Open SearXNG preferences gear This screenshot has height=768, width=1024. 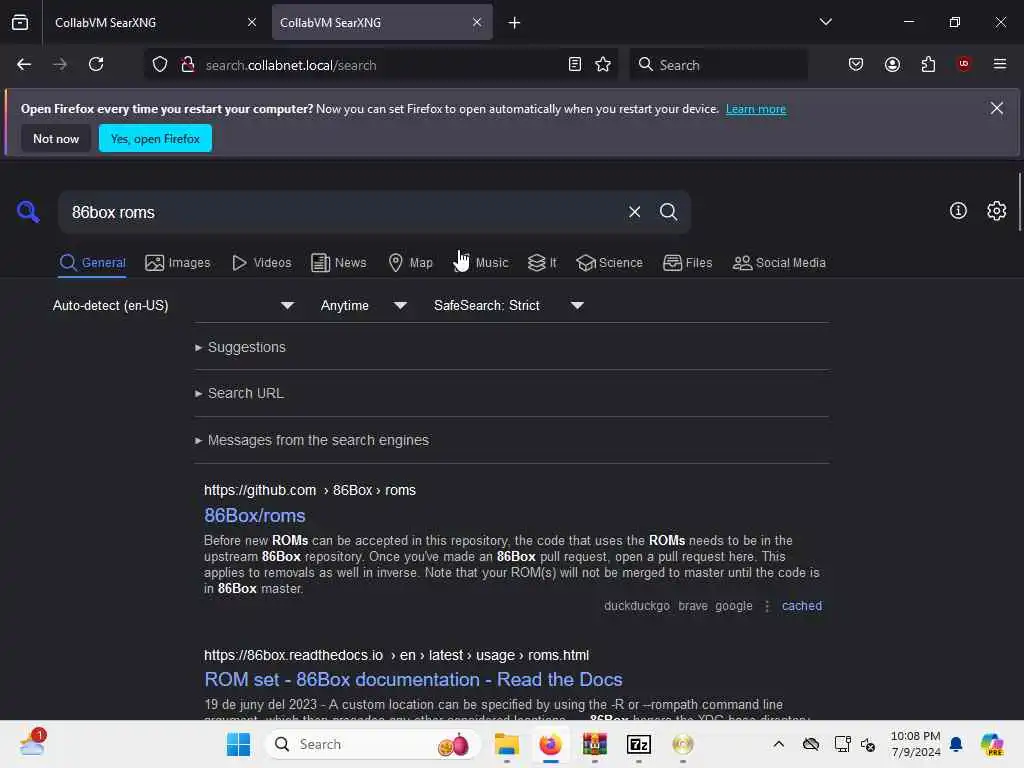point(997,211)
